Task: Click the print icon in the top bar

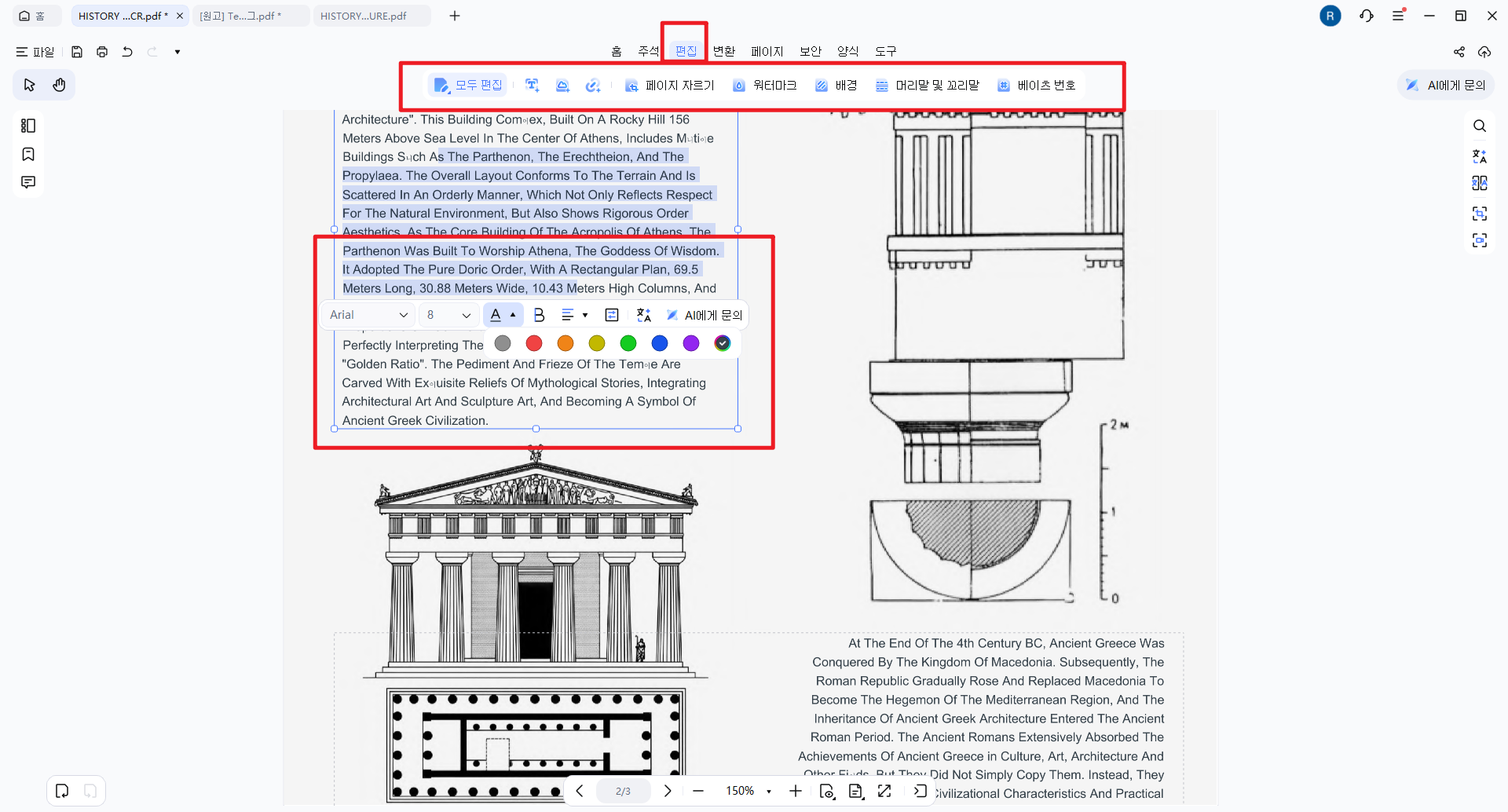Action: click(x=102, y=52)
